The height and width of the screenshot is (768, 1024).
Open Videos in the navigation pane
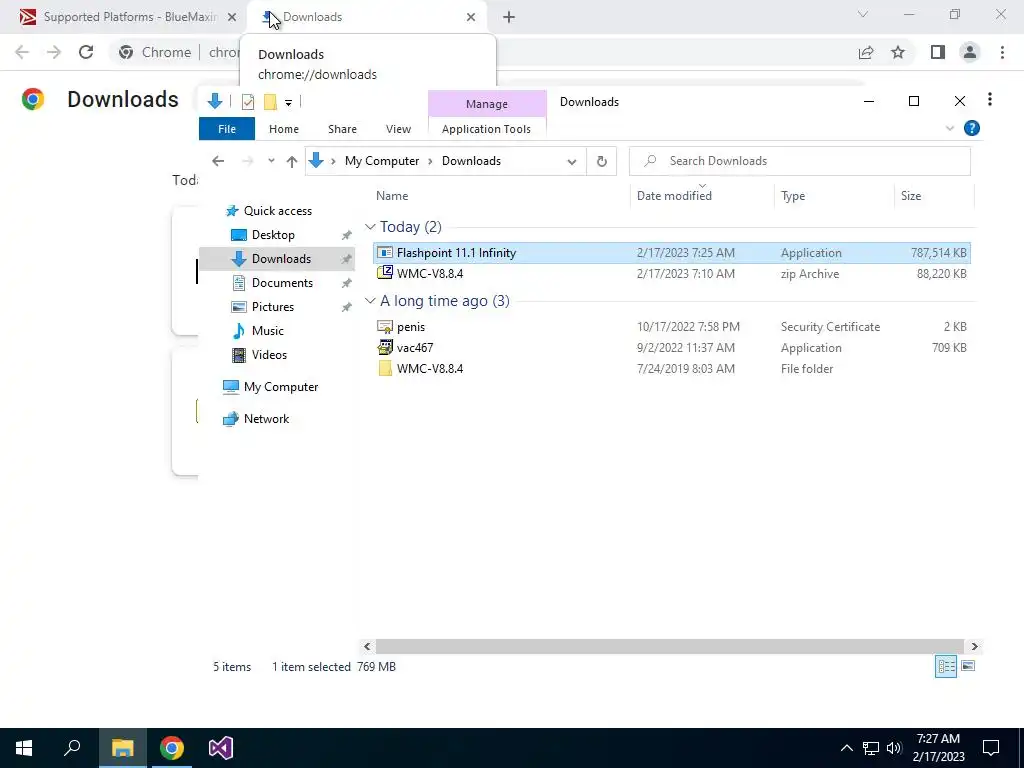click(x=269, y=355)
